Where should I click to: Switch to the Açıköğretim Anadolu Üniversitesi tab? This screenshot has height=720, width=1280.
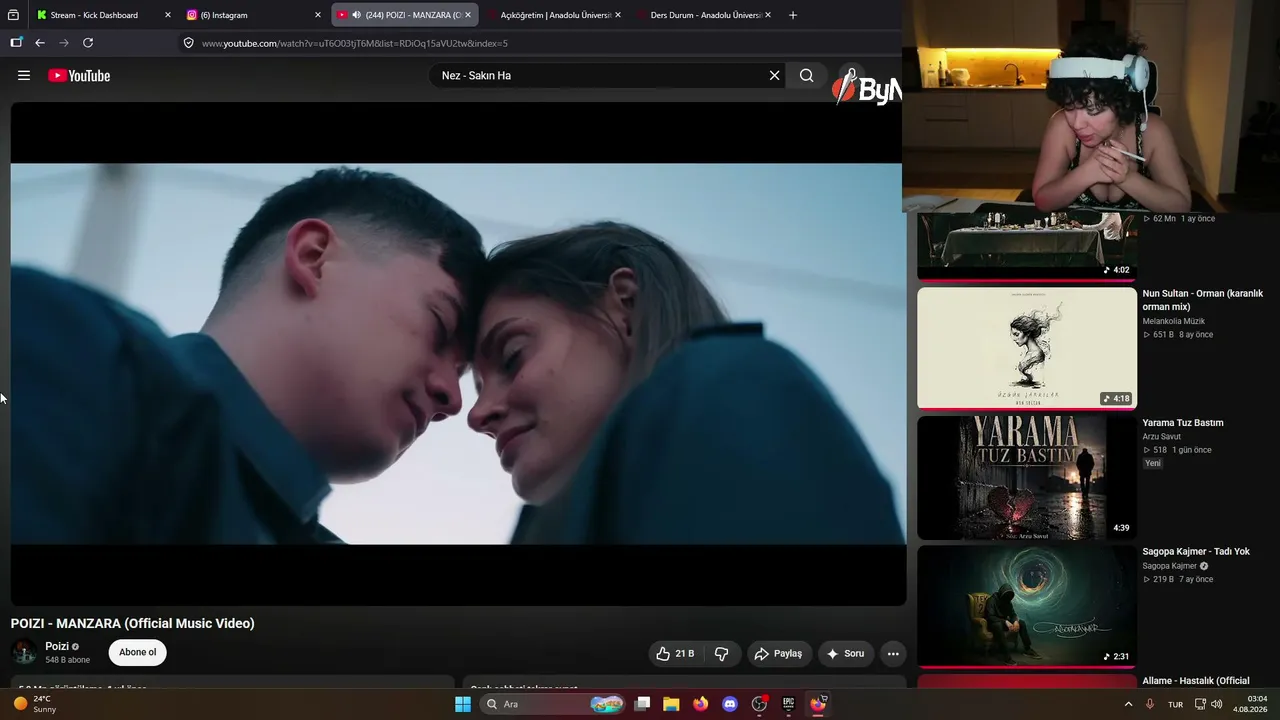click(555, 15)
